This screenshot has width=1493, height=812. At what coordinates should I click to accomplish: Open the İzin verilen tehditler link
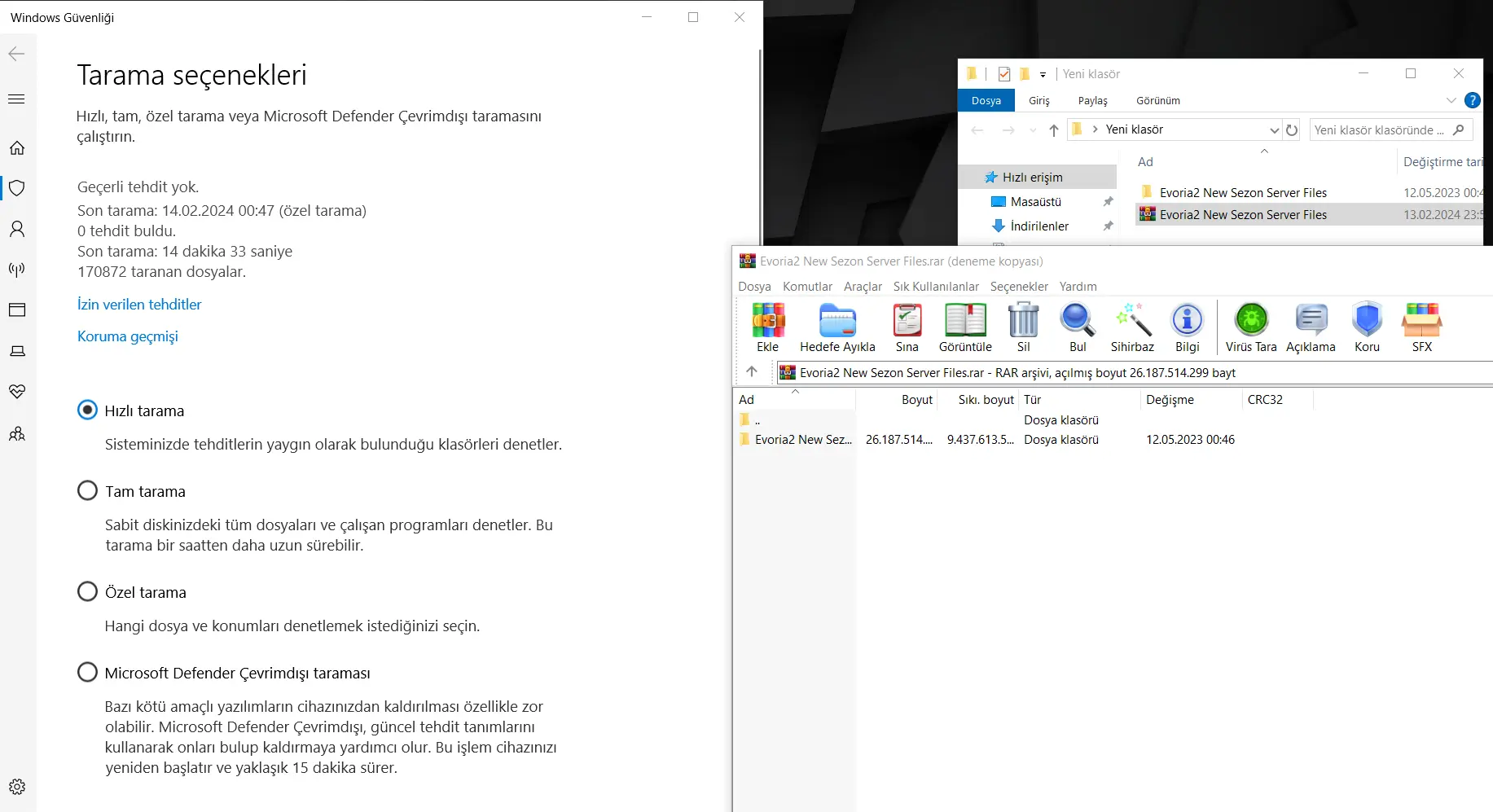pos(139,304)
